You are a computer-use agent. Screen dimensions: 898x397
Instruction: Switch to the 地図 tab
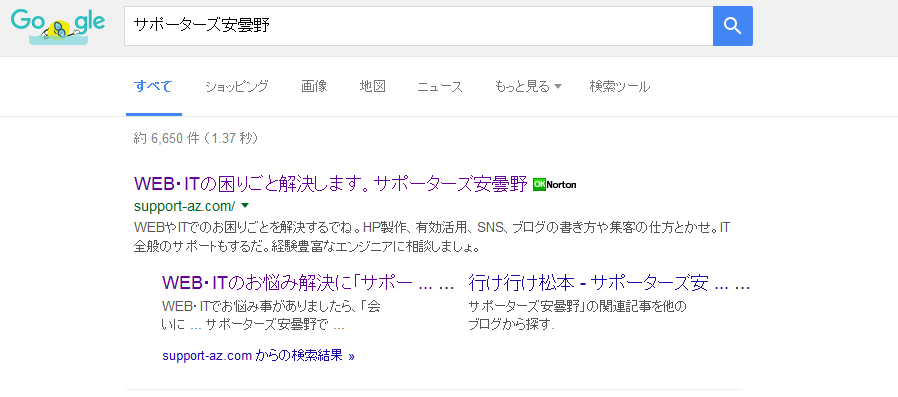click(x=372, y=87)
